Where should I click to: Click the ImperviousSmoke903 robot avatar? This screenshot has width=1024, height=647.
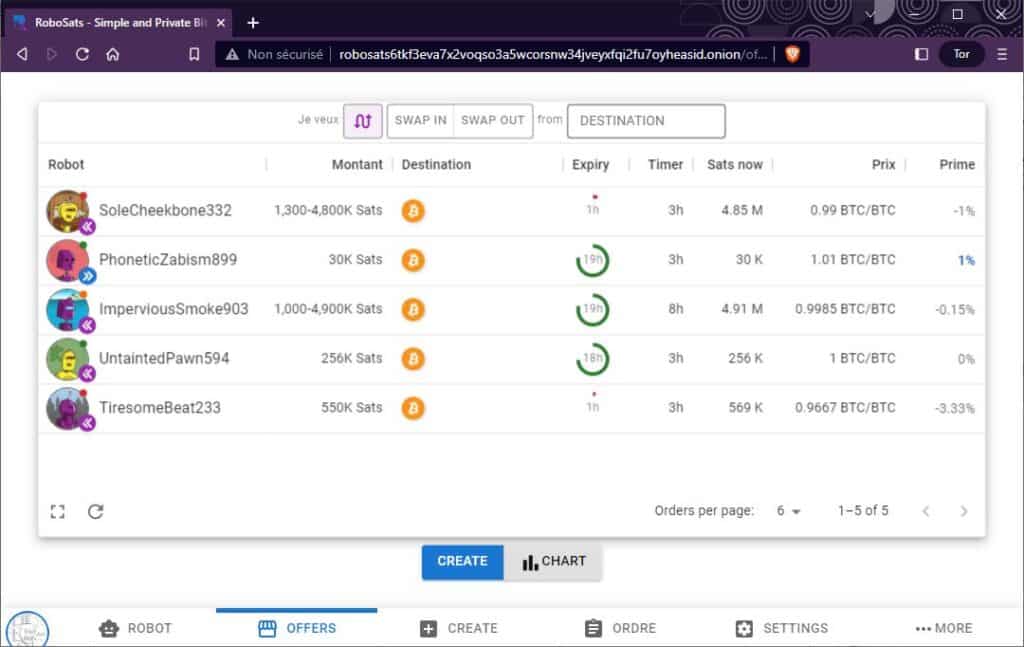68,309
